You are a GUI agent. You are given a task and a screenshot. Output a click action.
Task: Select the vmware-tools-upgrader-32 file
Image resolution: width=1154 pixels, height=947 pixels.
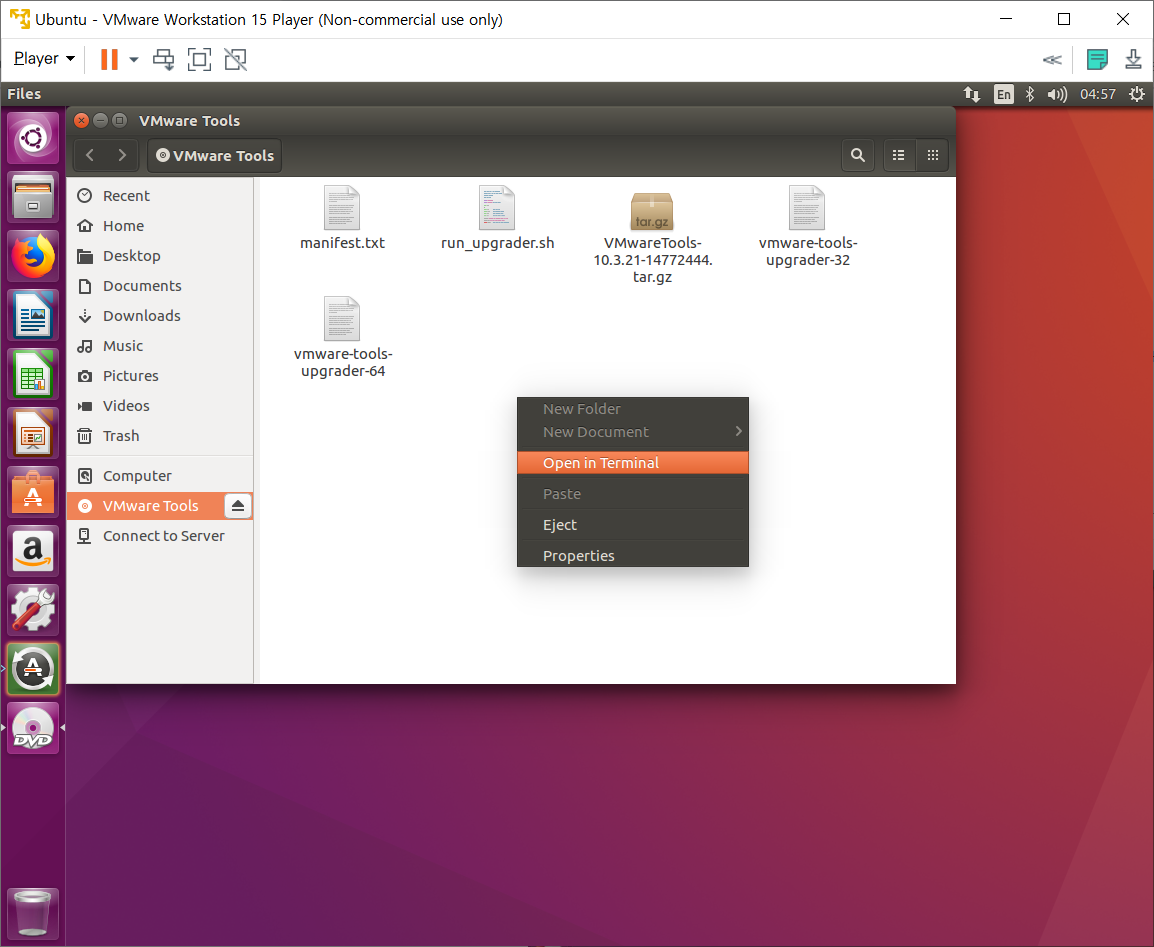tap(807, 227)
